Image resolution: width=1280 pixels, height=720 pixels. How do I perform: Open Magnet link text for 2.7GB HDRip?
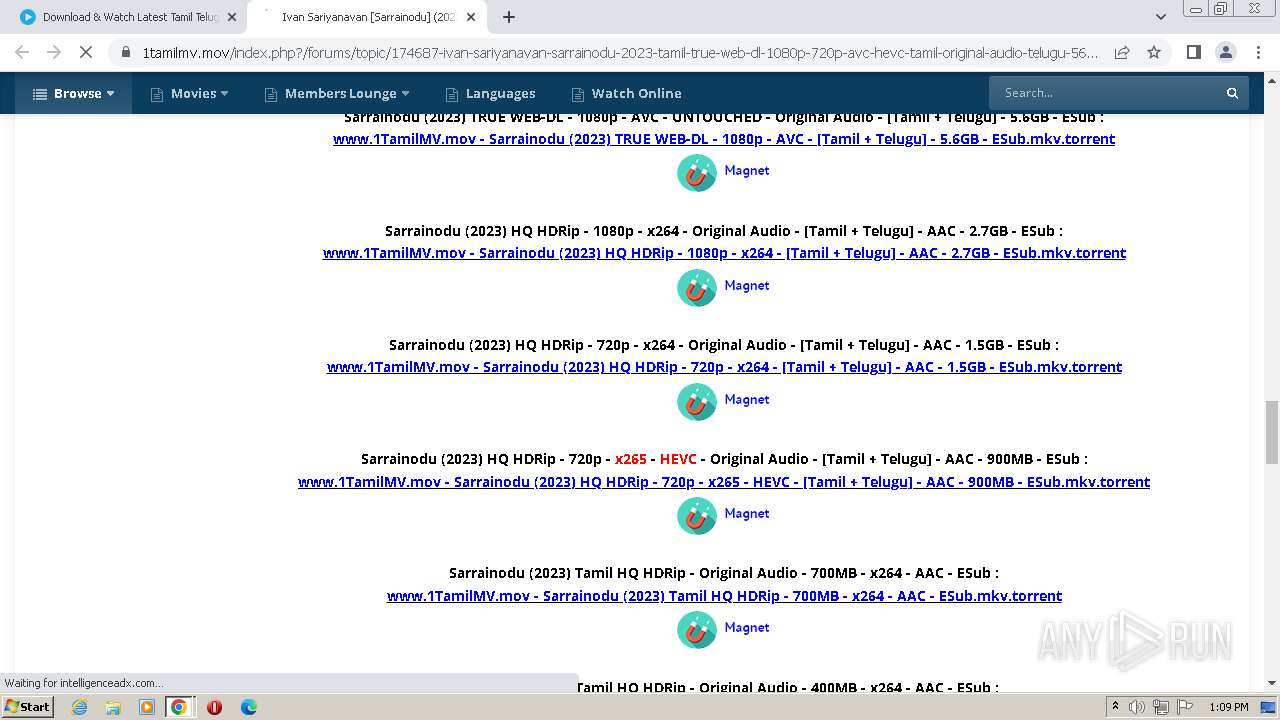[746, 285]
